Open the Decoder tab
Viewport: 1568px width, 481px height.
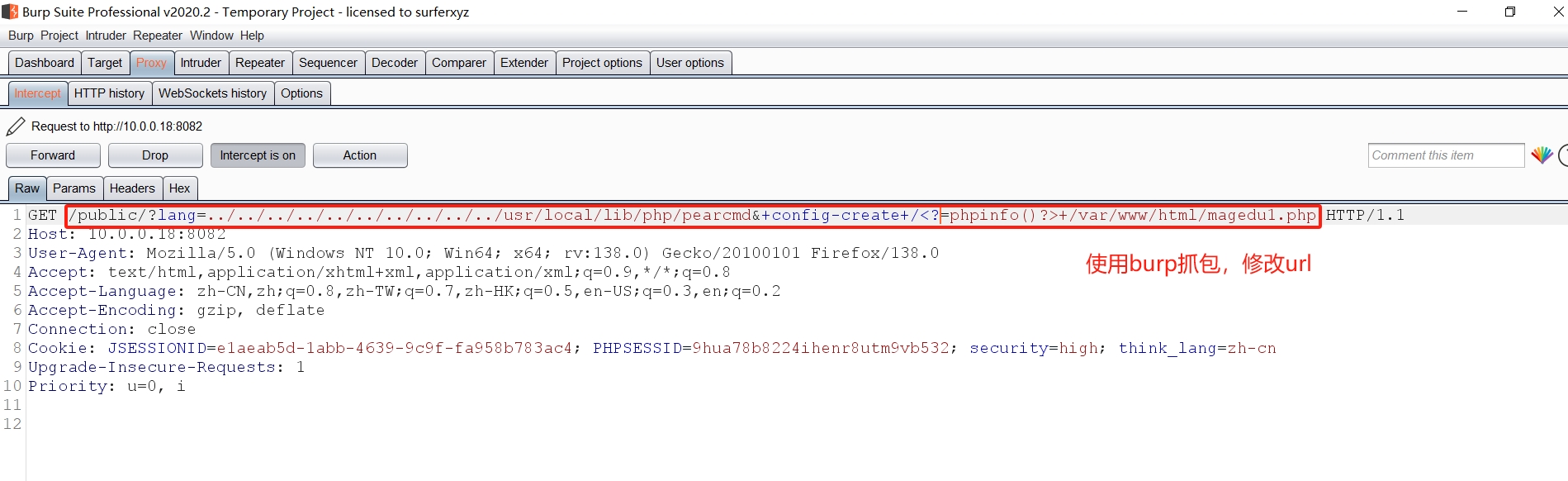(x=395, y=63)
